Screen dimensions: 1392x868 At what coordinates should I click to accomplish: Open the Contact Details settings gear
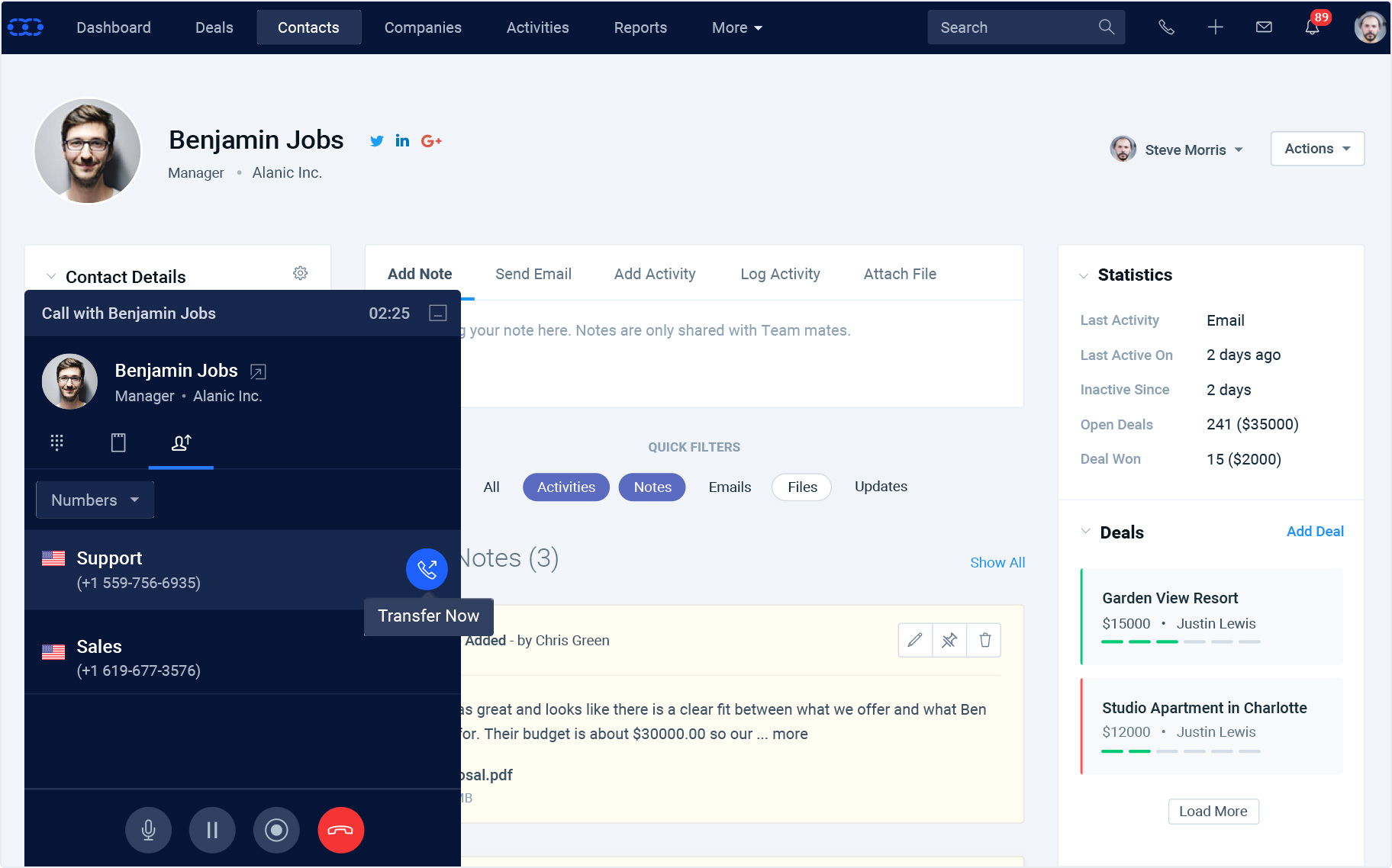(301, 272)
